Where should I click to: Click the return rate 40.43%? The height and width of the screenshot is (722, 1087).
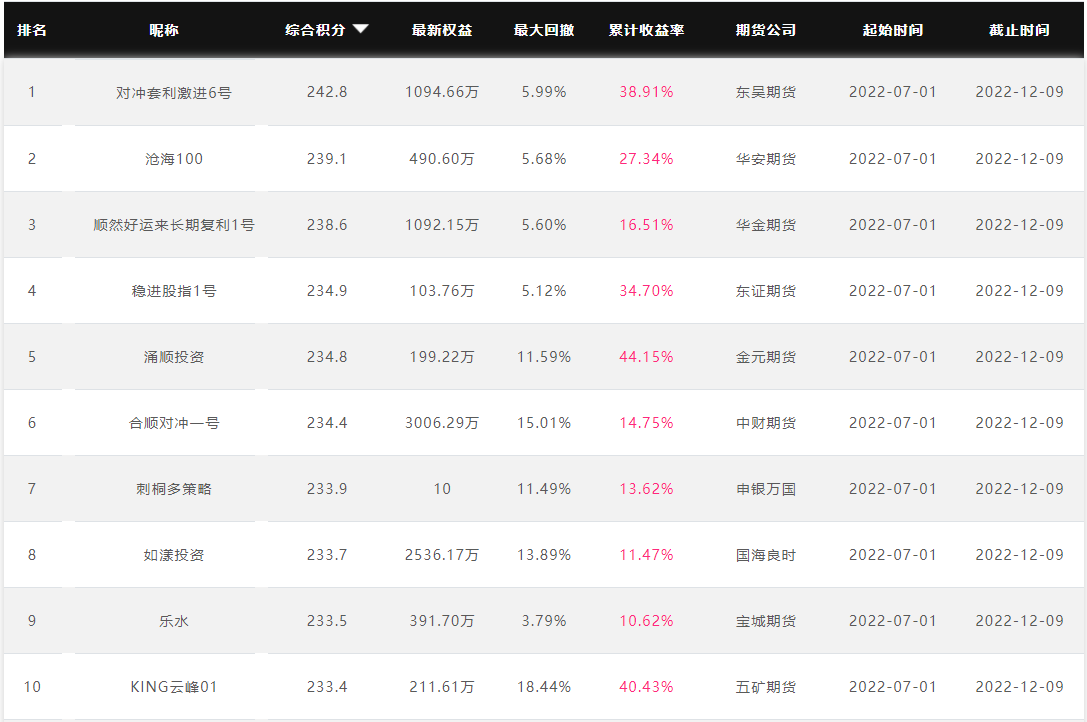[x=646, y=687]
